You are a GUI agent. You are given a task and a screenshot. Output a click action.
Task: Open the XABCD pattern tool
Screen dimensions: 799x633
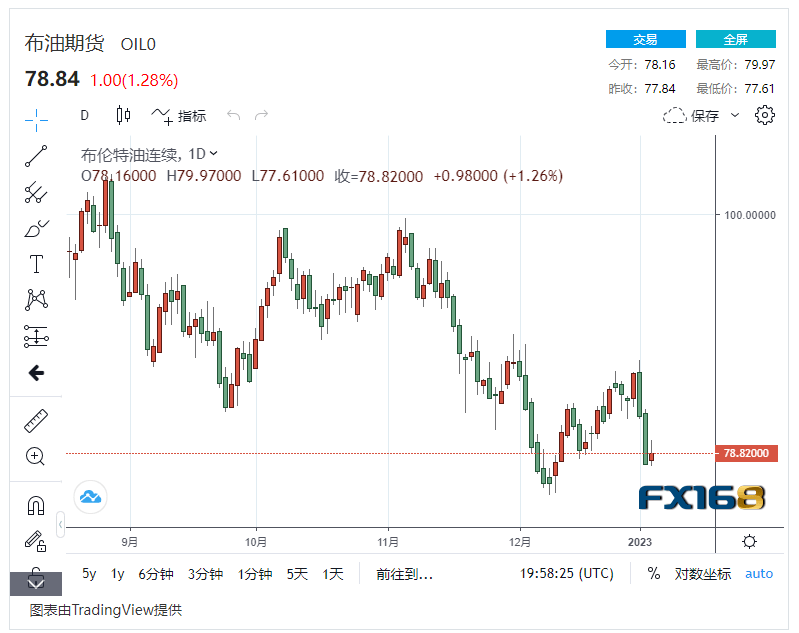click(36, 299)
